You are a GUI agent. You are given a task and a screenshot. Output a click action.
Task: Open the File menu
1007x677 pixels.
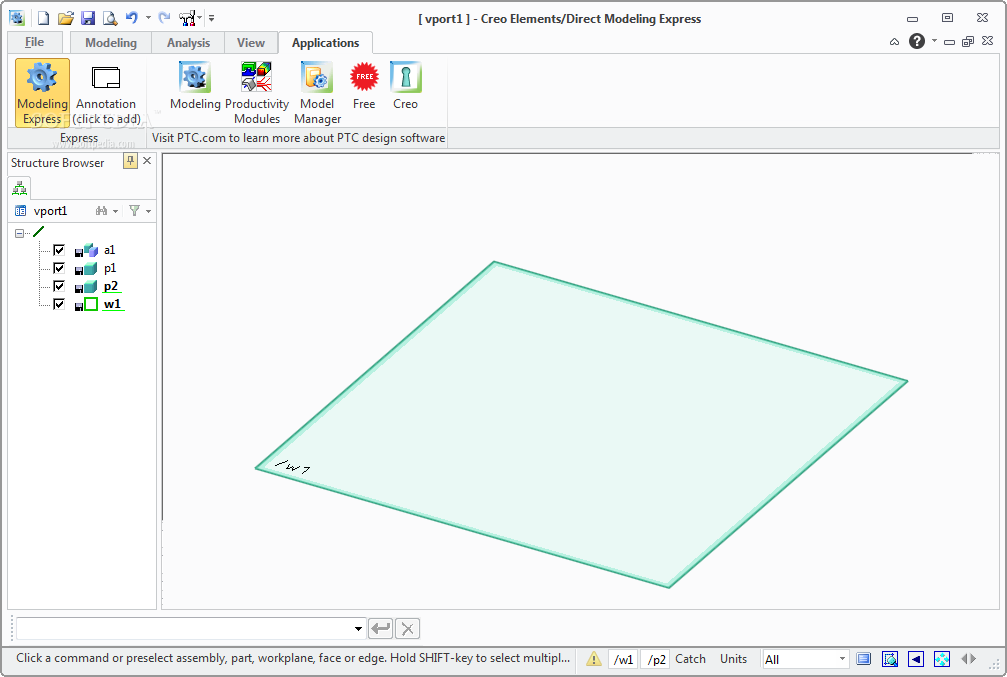tap(35, 42)
